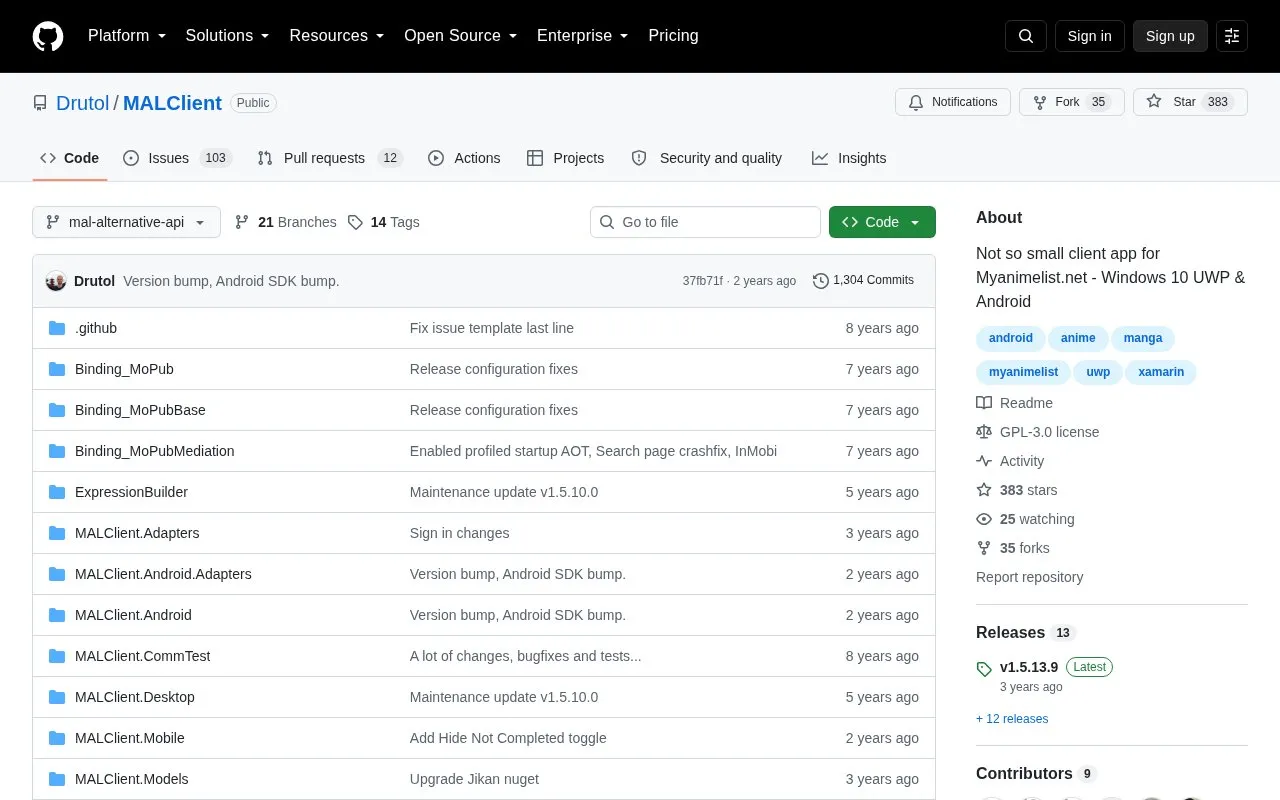Click the commit history clock icon
1280x800 pixels.
[821, 281]
